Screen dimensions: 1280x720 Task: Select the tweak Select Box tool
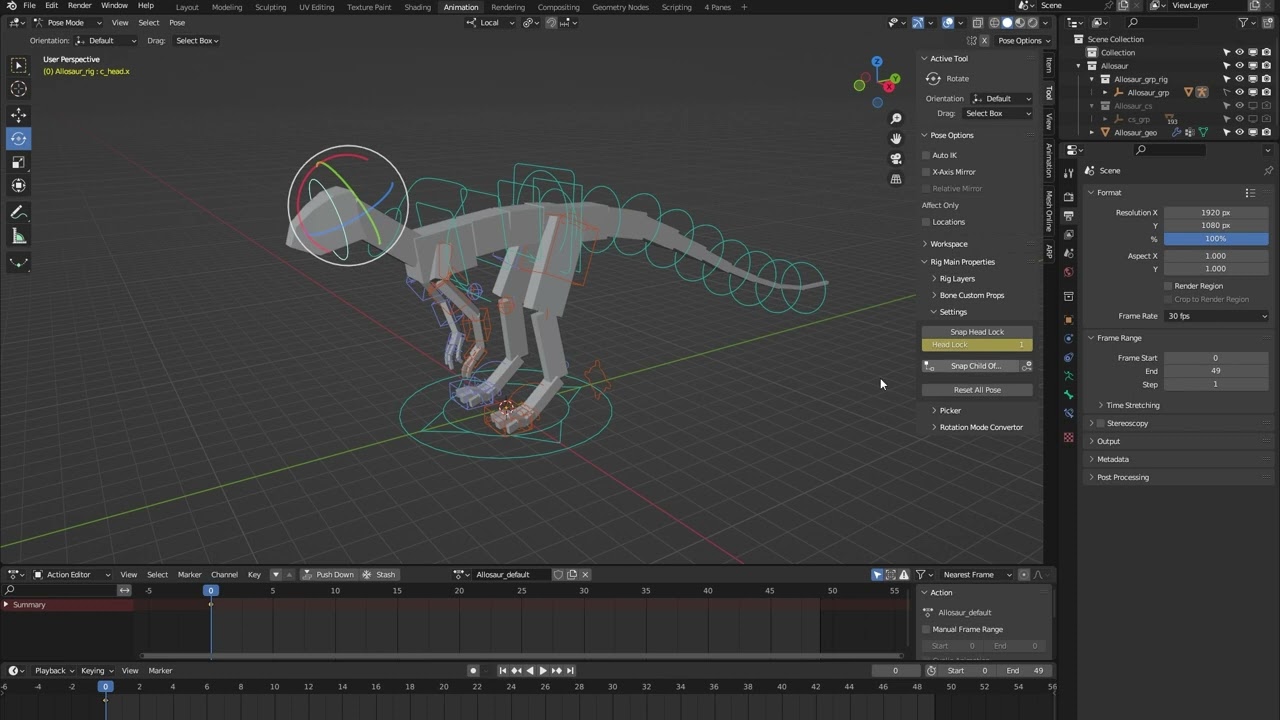click(x=18, y=65)
